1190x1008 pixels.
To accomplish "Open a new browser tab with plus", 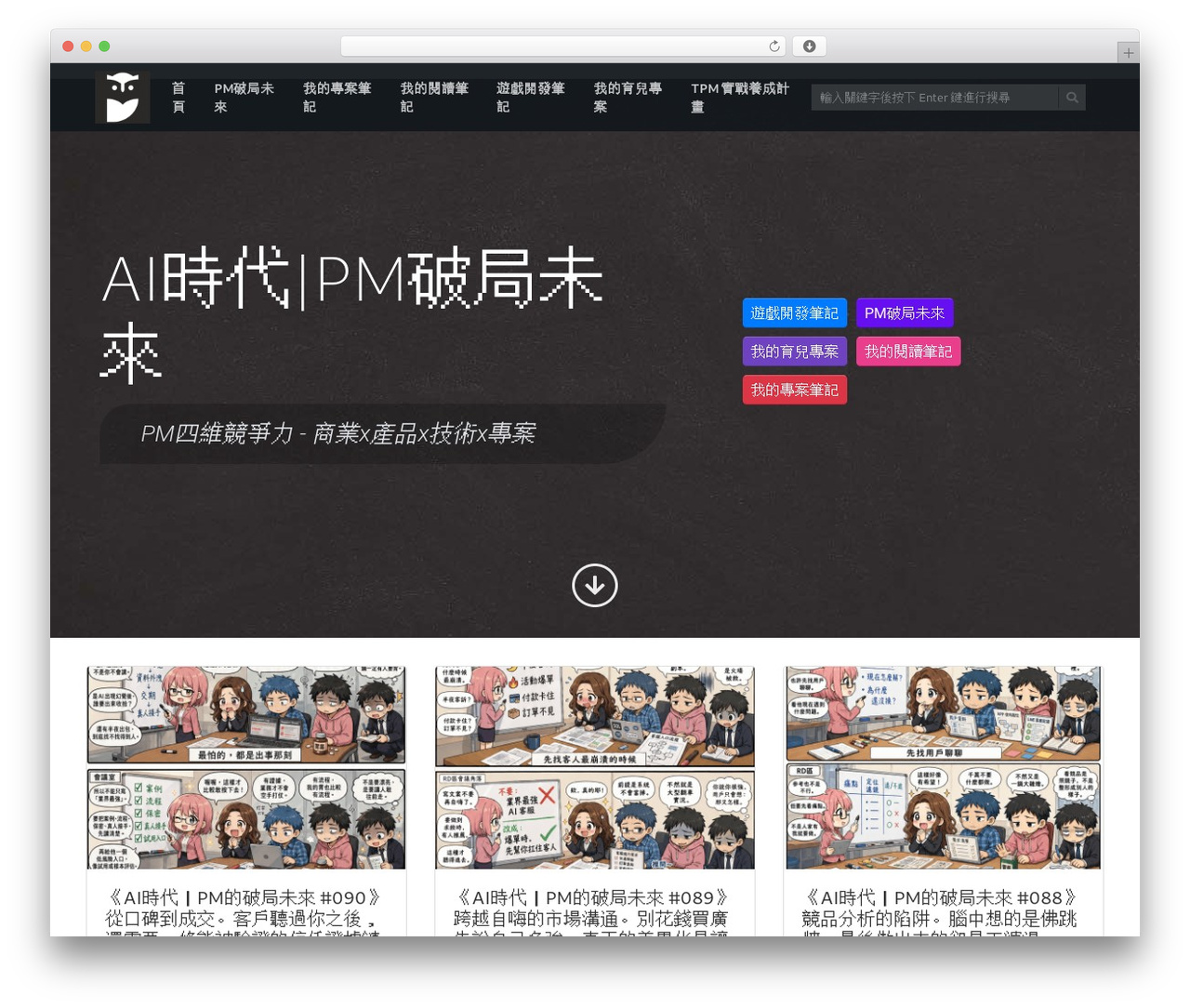I will point(1128,53).
